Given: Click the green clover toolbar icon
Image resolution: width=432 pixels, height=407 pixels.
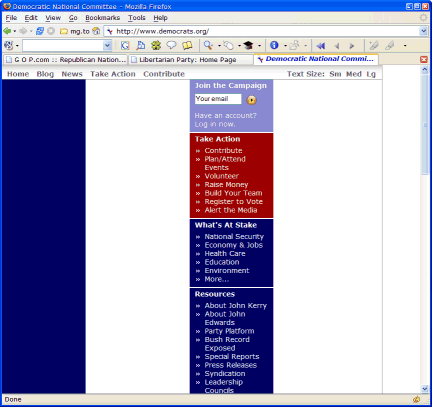Looking at the screenshot, I should point(156,45).
